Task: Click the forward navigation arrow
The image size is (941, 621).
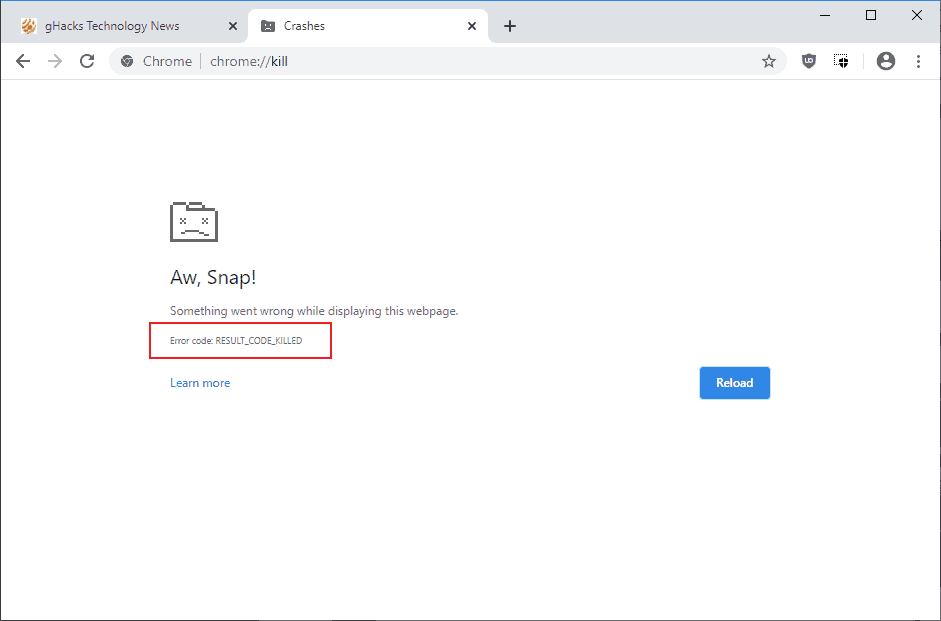Action: click(x=55, y=61)
